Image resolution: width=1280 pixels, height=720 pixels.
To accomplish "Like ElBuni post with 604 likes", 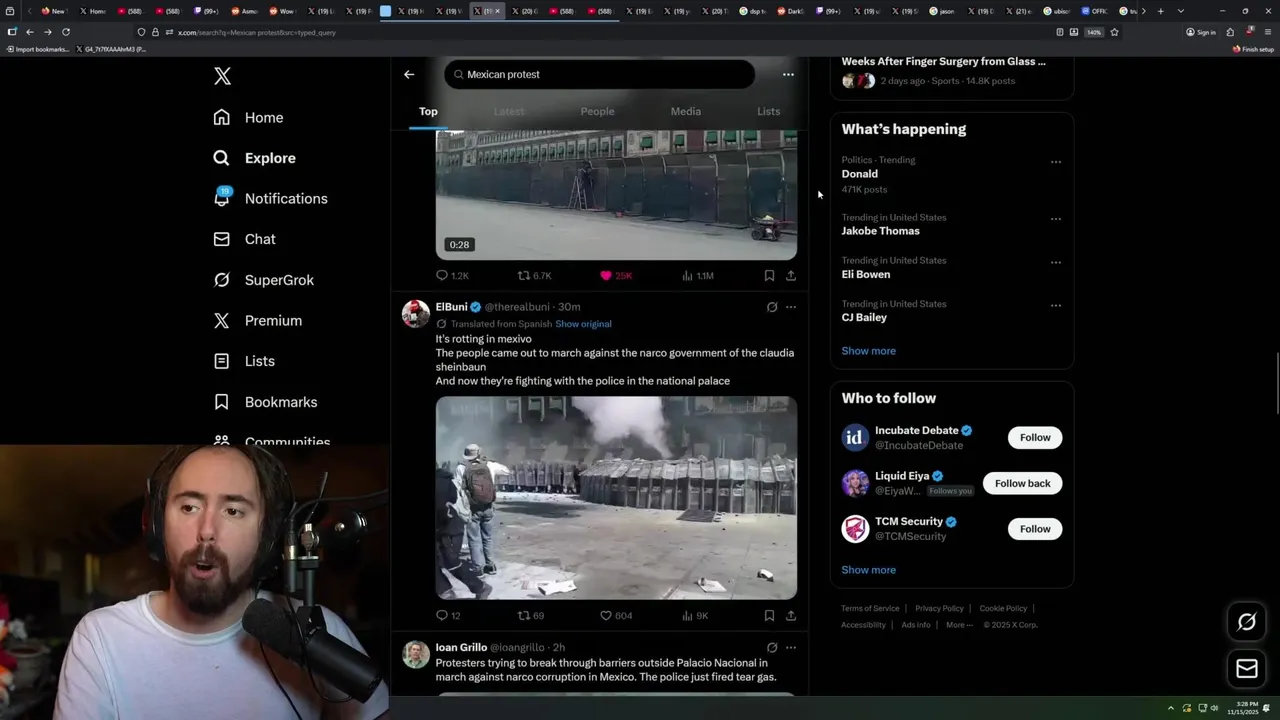I will pos(615,616).
